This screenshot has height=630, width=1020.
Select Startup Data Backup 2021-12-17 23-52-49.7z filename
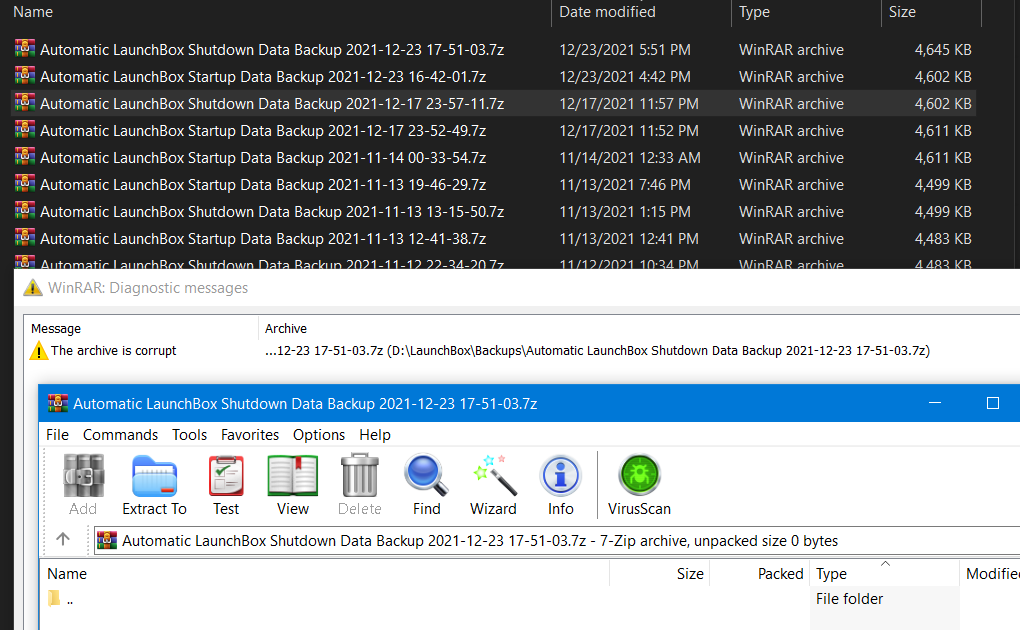(263, 131)
